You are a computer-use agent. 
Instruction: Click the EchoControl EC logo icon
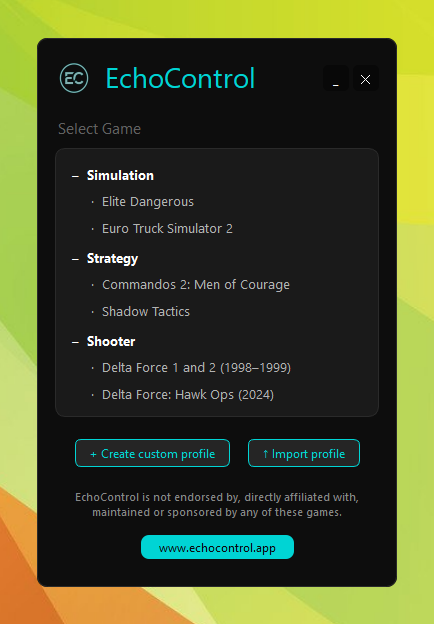click(74, 78)
